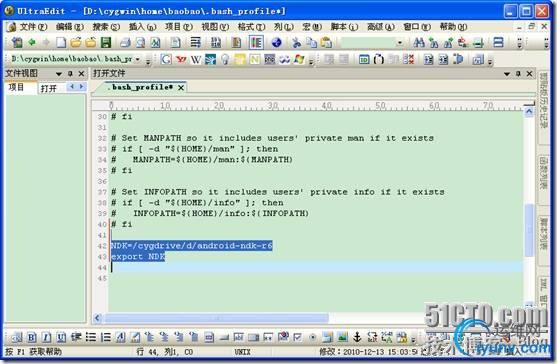This screenshot has width=557, height=364.
Task: Click comment line 37 Set INFOPATH
Action: [x=278, y=192]
